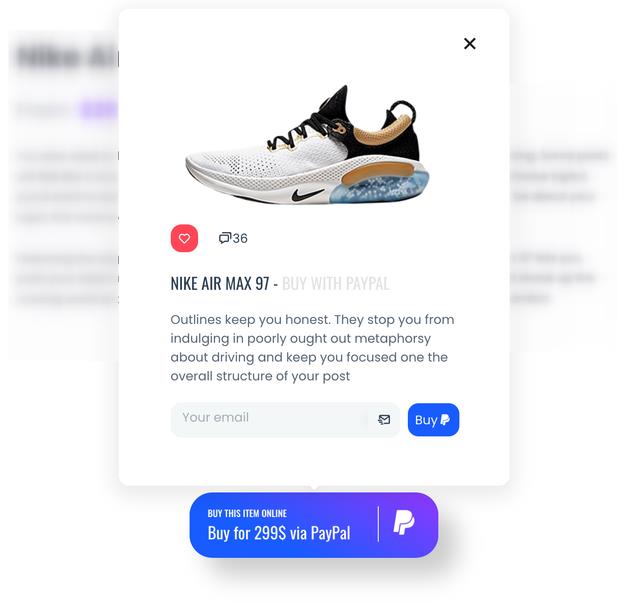
Task: Click the blue air-cushion heel of the sneaker
Action: click(380, 187)
